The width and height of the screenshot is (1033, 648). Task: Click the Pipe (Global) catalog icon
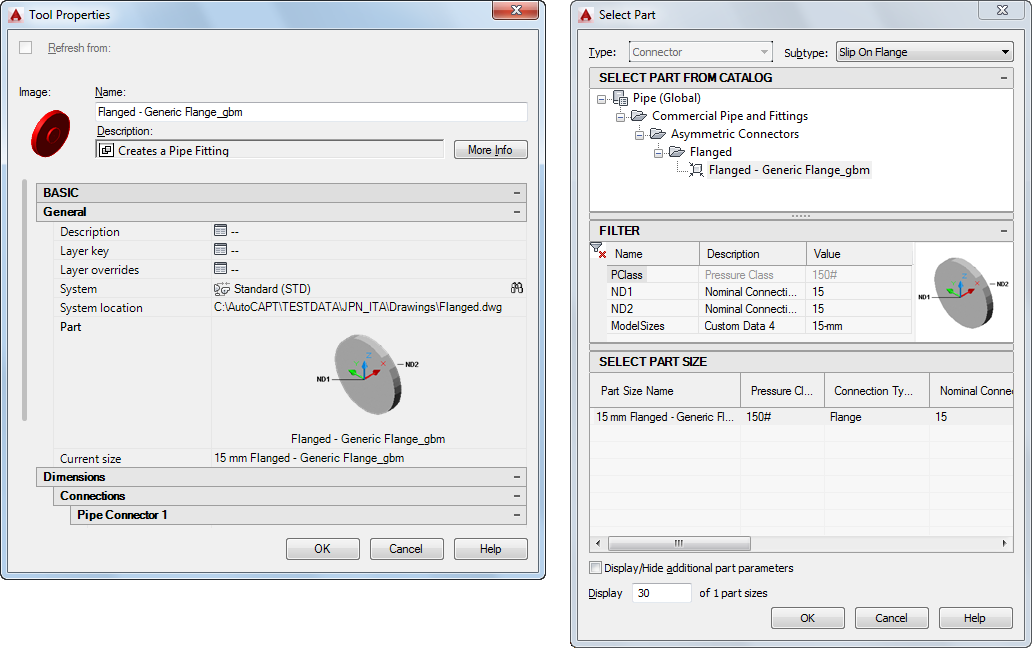tap(621, 98)
